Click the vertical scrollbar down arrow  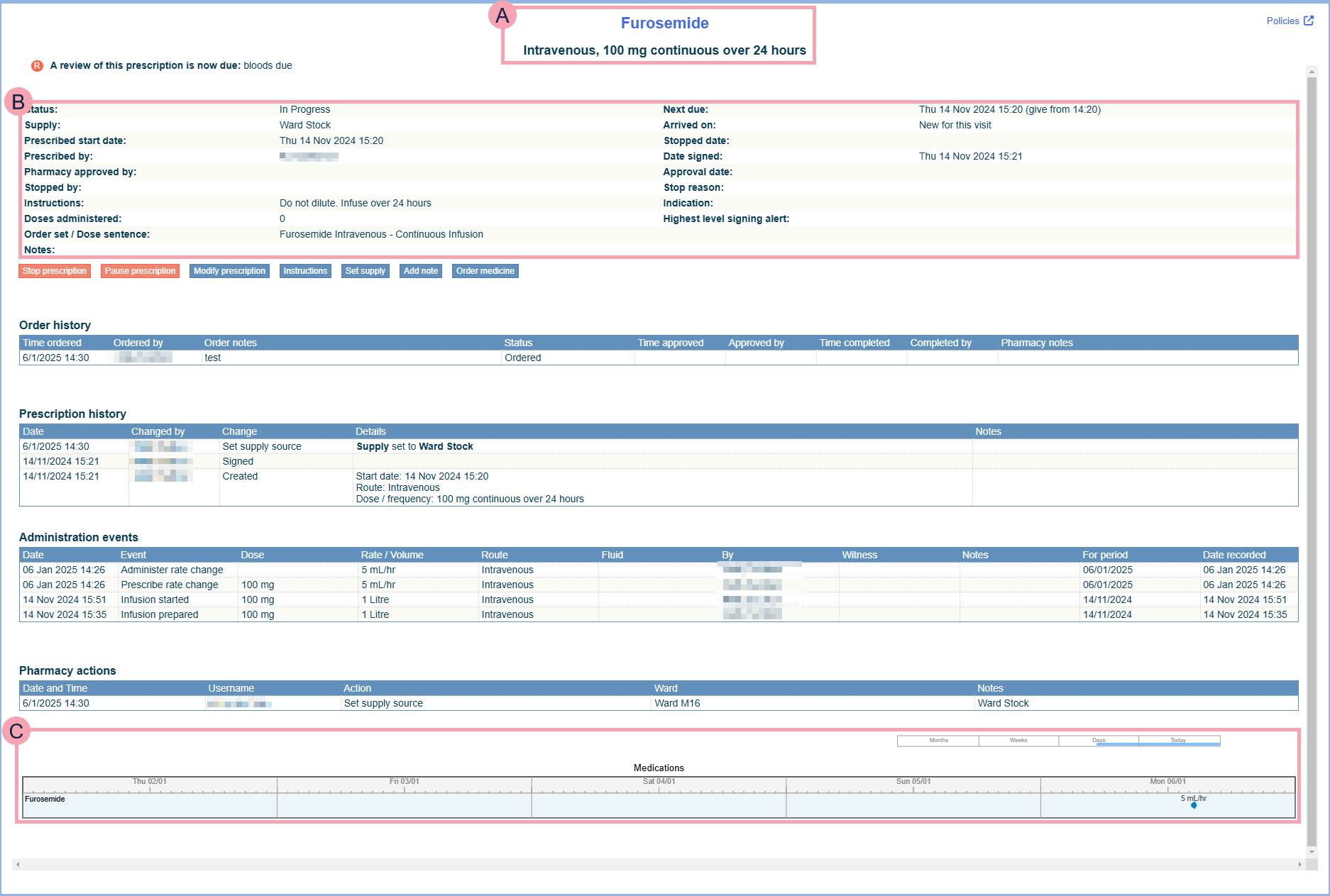1312,852
